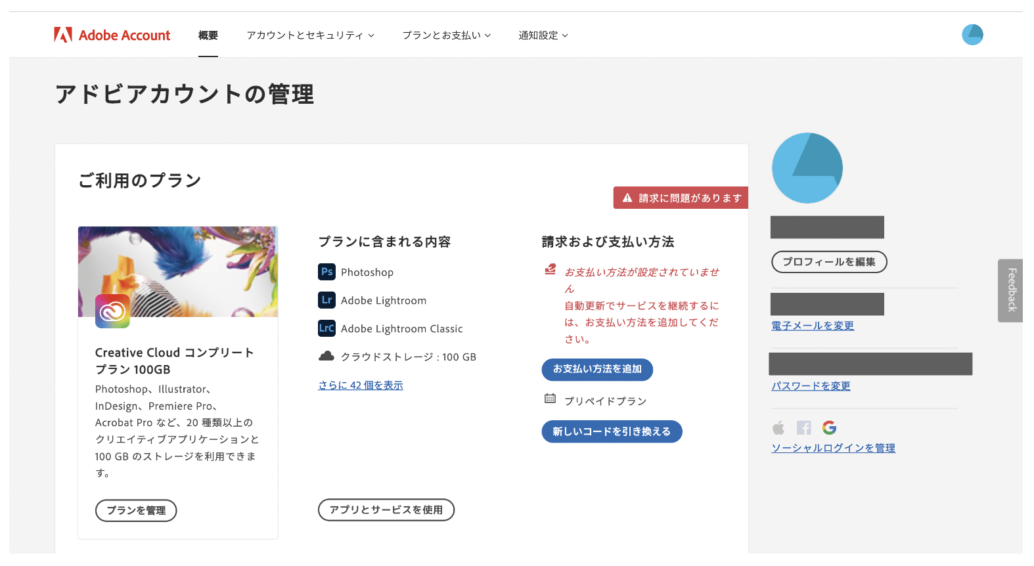
Task: Click the アドビアカウントの管理 page heading
Action: coord(184,94)
